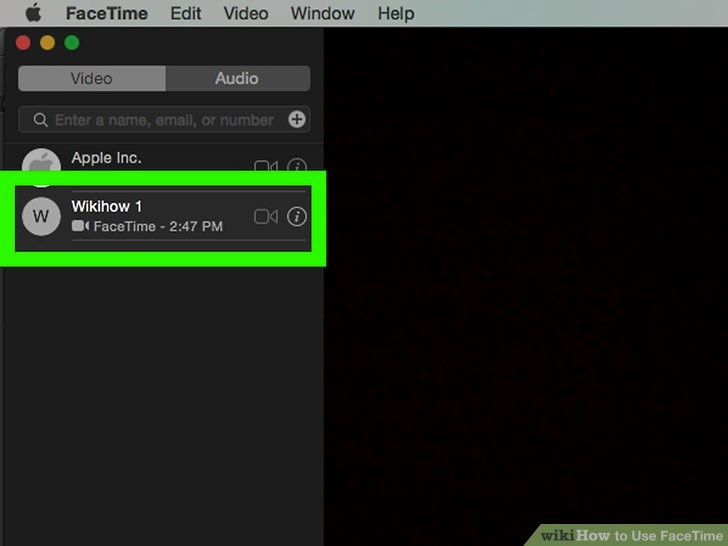The height and width of the screenshot is (546, 728).
Task: Show info for Apple Inc. entry
Action: point(297,165)
